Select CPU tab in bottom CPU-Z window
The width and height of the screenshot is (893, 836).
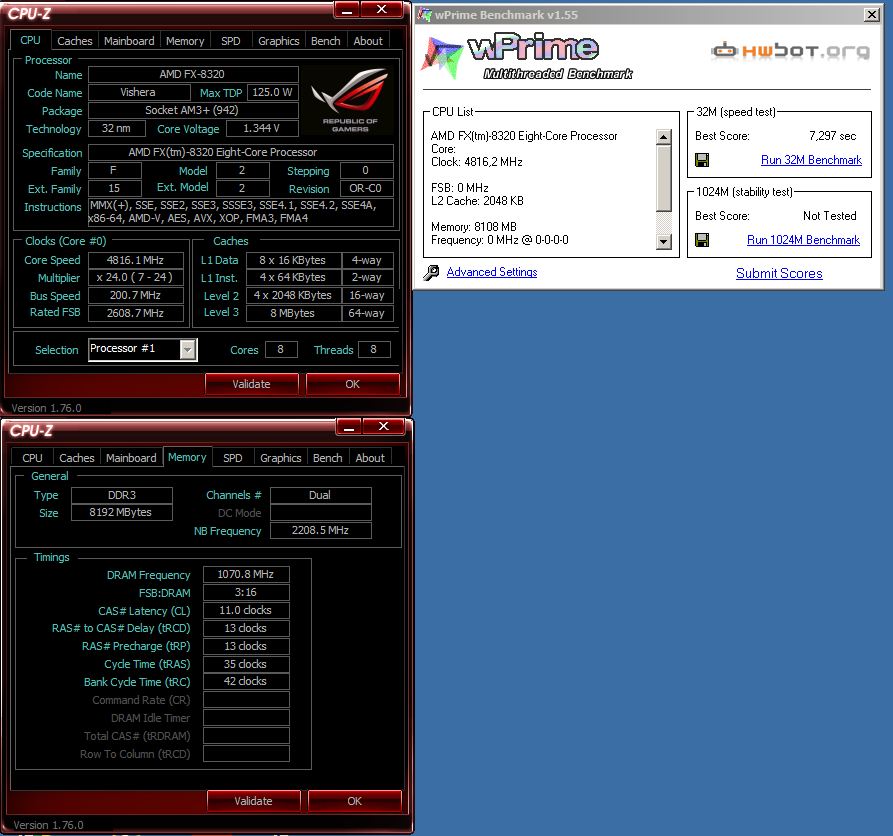(x=32, y=458)
